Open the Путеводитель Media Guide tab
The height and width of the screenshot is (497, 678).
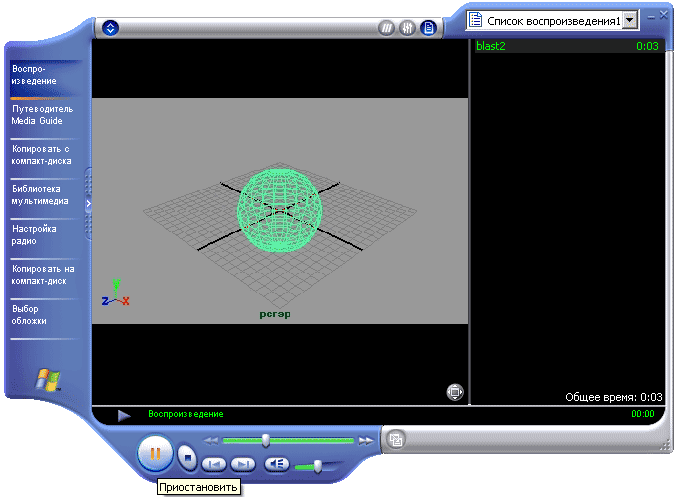[43, 114]
